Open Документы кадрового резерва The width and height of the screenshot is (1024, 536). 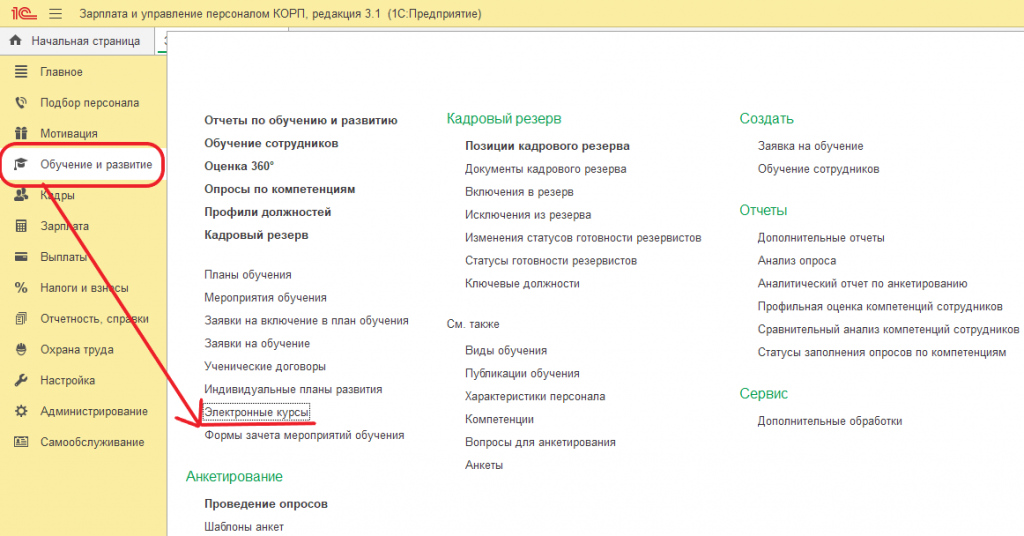545,168
